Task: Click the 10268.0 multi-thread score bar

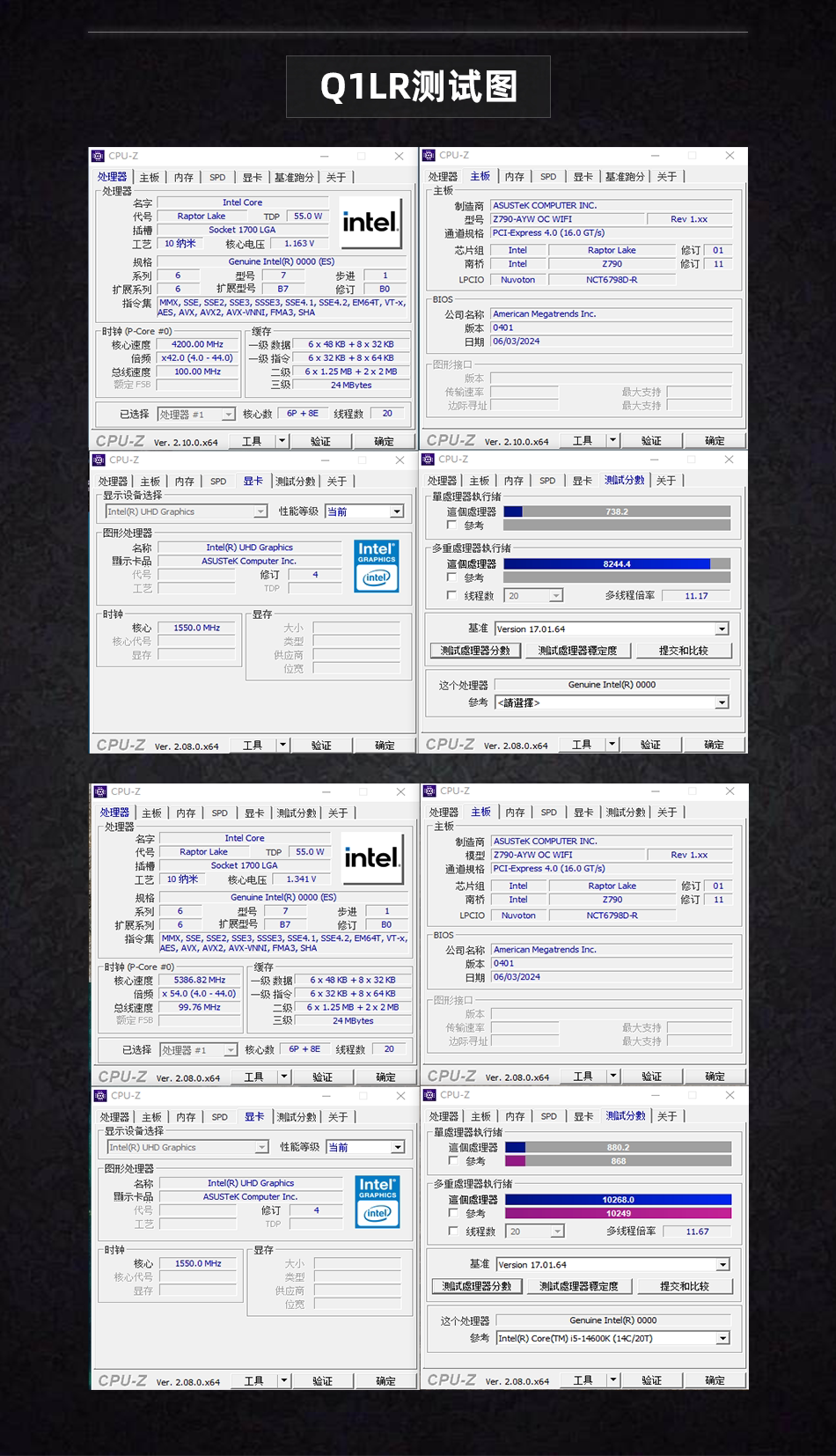Action: [x=619, y=1200]
